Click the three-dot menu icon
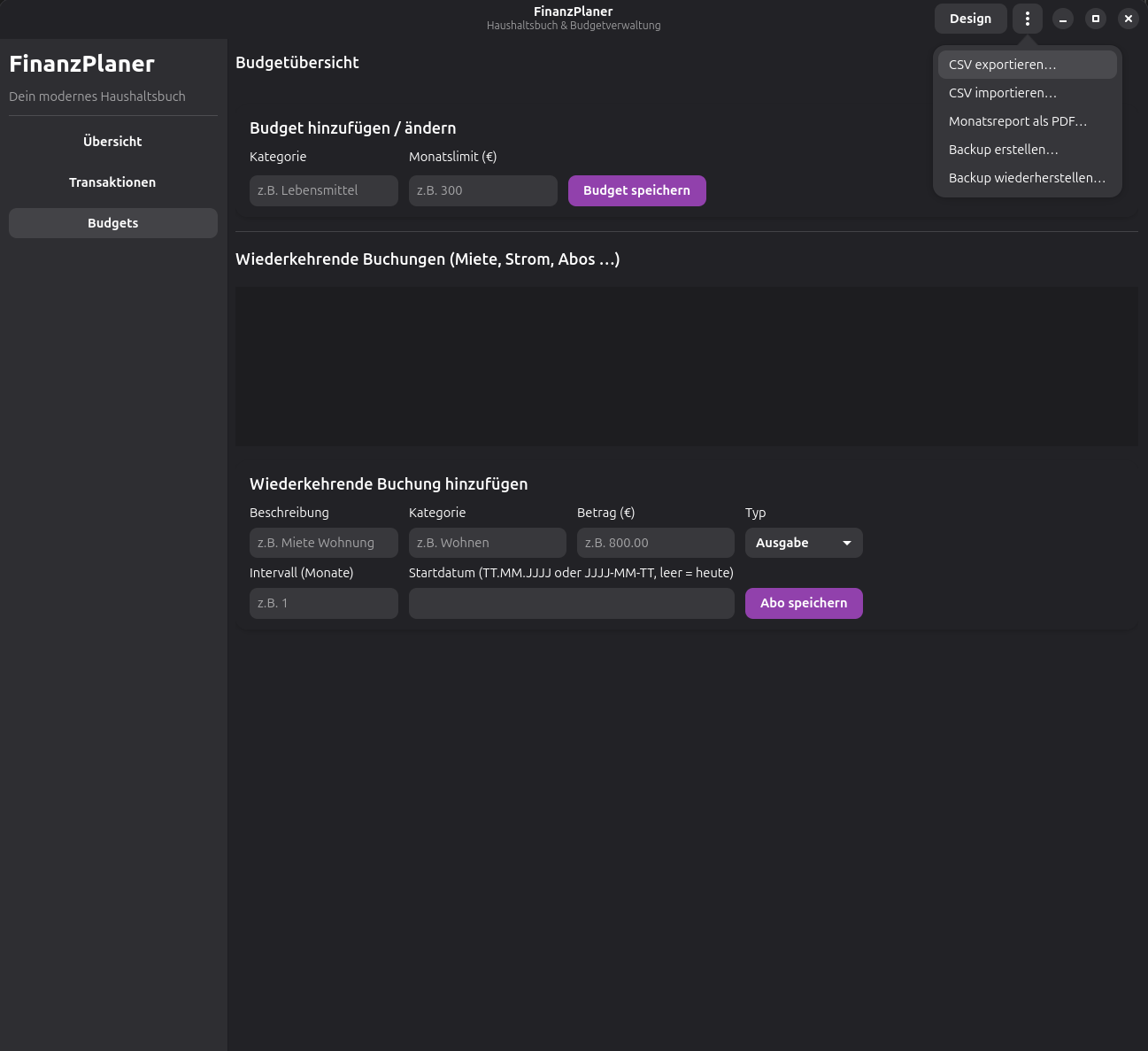Screen dimensions: 1148x1051 coord(1027,19)
